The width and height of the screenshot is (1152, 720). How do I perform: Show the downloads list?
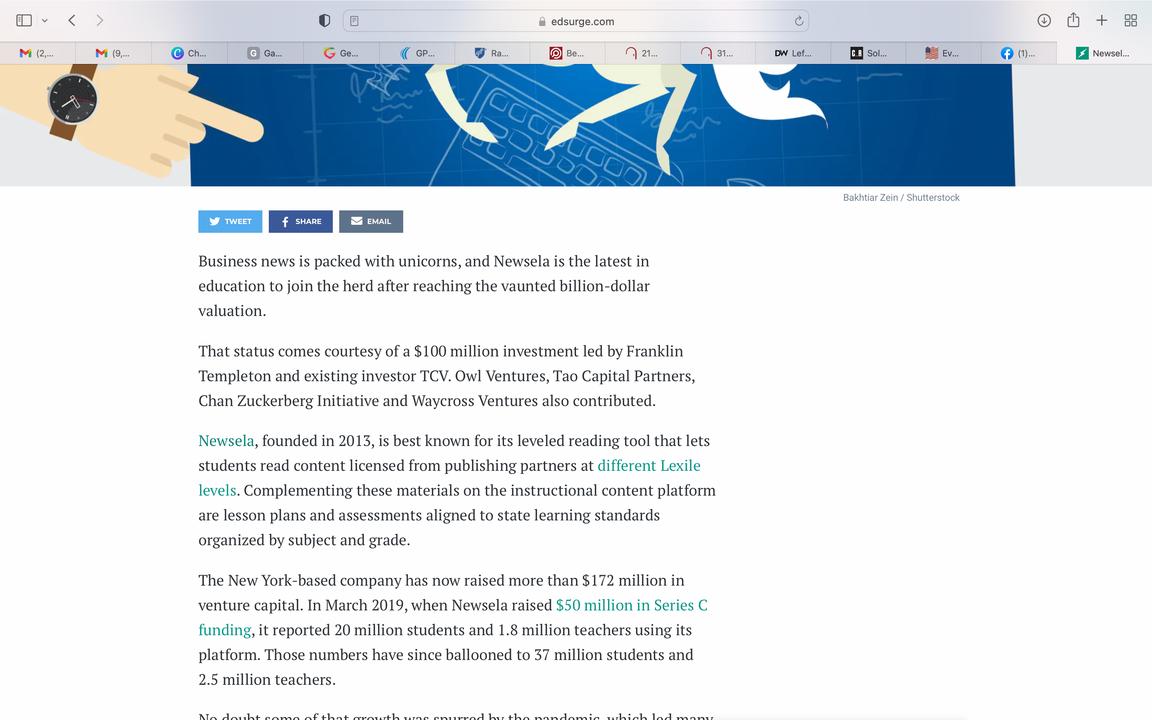(x=1044, y=21)
